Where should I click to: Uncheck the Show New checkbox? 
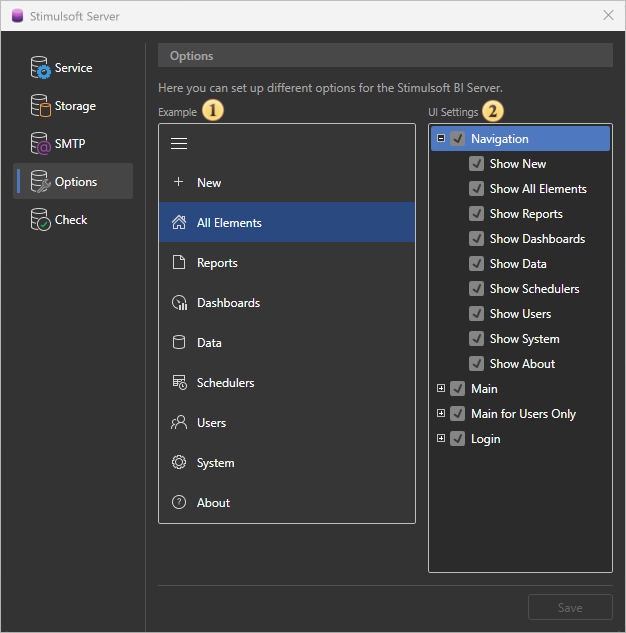pyautogui.click(x=477, y=164)
